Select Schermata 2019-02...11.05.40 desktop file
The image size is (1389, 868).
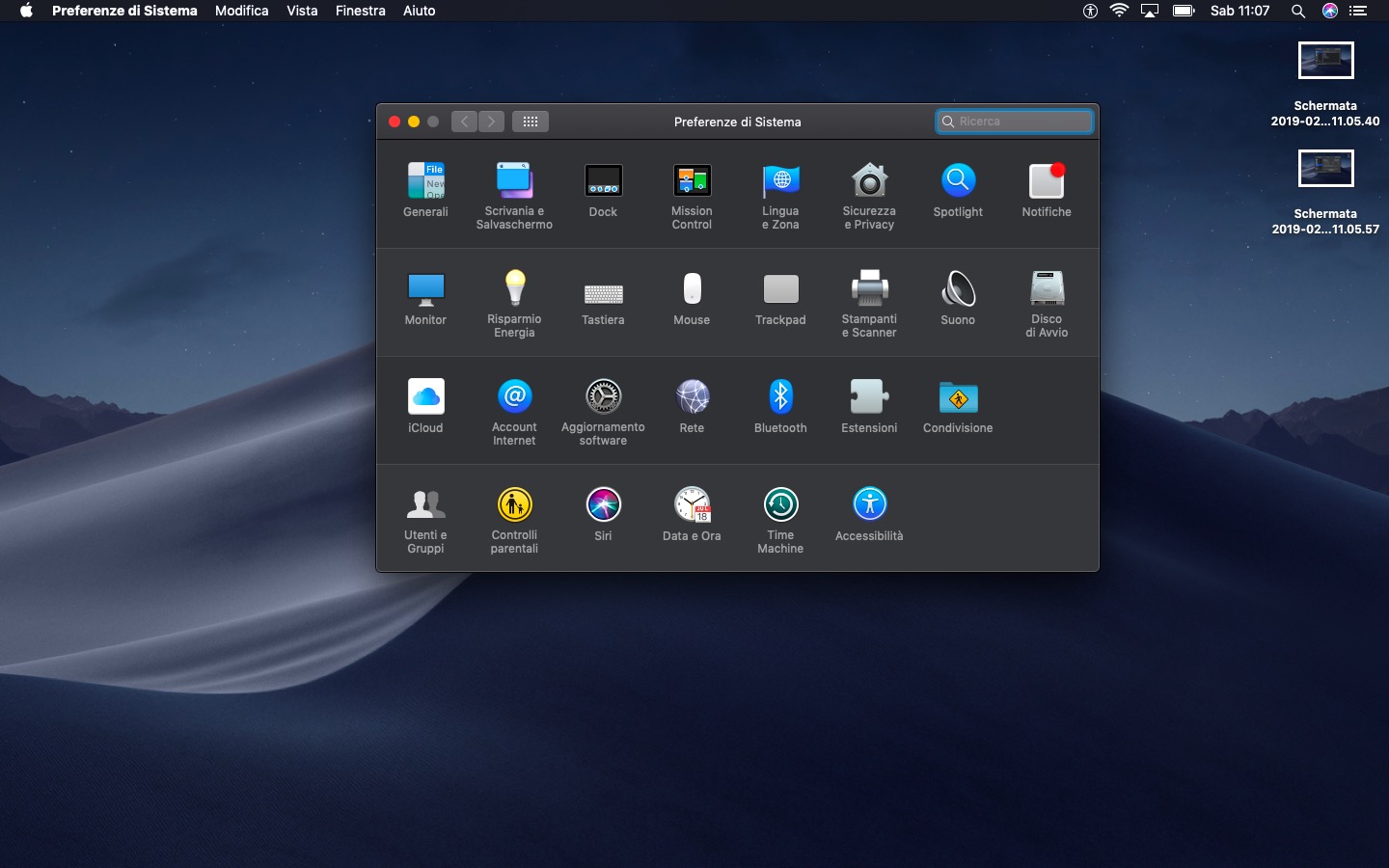point(1325,84)
